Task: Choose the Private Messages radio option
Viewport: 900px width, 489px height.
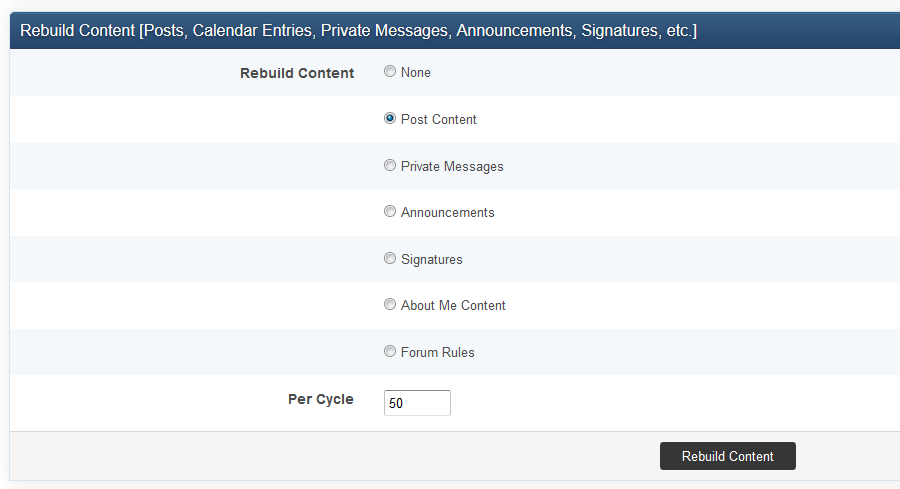Action: point(390,166)
